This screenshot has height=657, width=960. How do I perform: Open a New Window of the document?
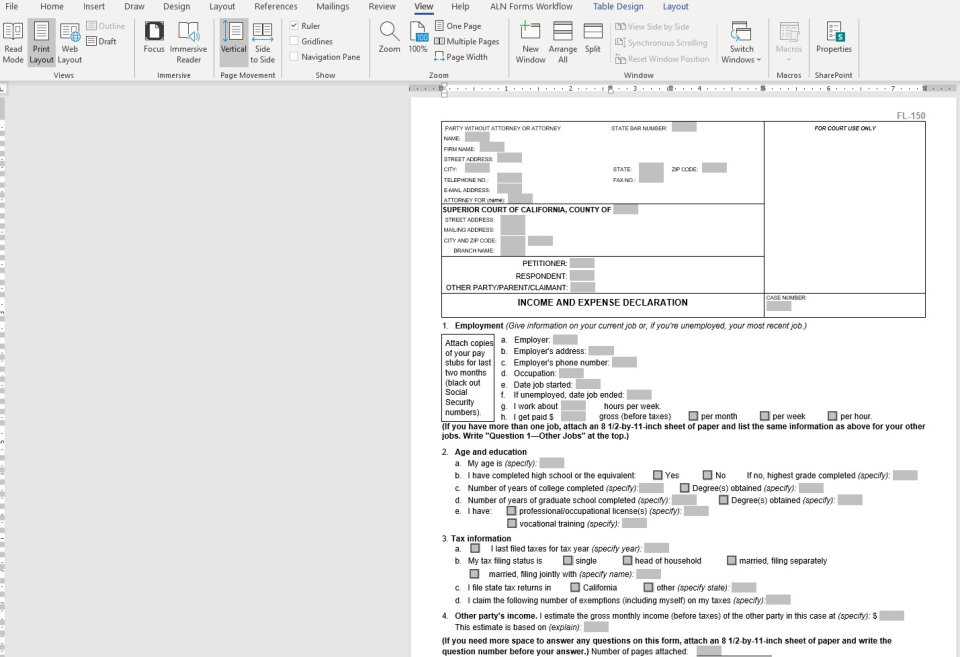point(530,41)
